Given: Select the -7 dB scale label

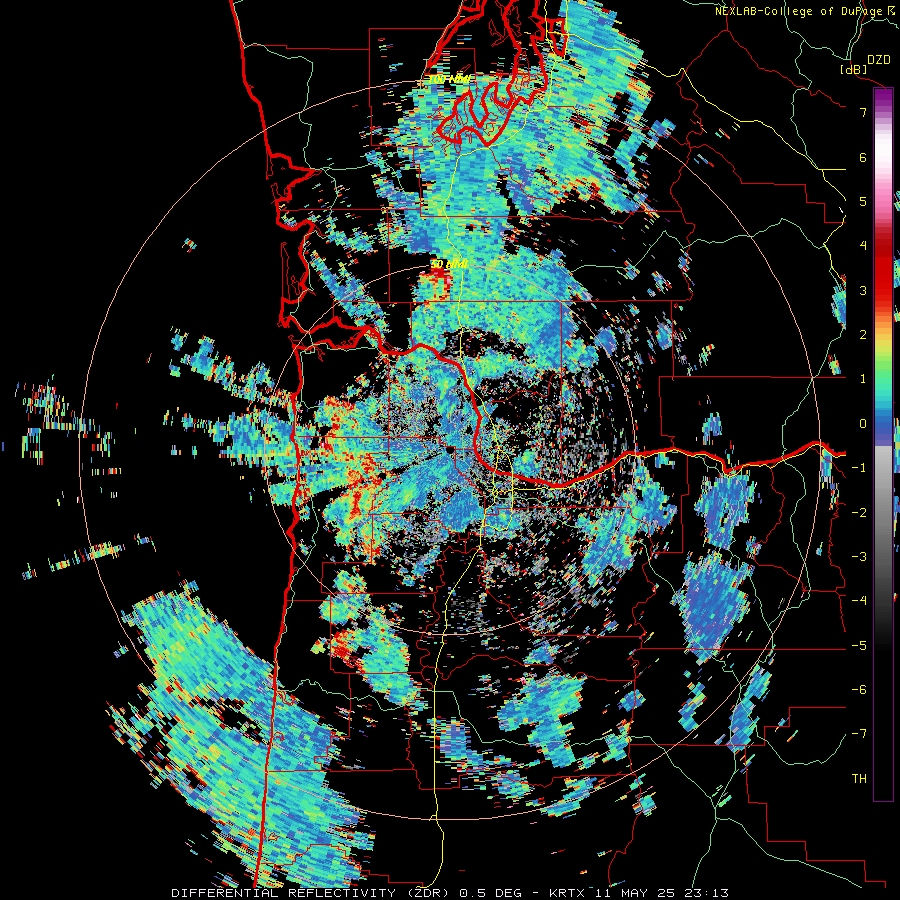Looking at the screenshot, I should point(859,734).
